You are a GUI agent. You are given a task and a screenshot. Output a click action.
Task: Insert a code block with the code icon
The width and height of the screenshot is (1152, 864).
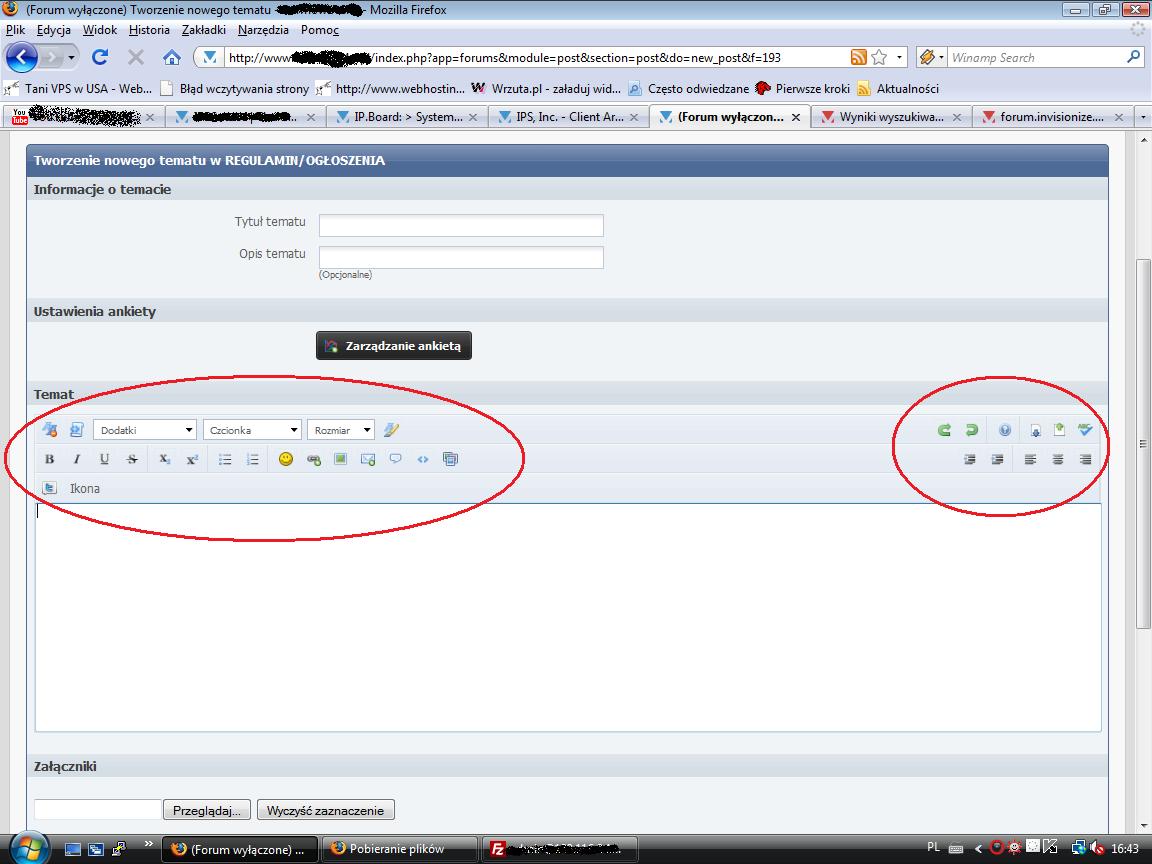pos(423,459)
